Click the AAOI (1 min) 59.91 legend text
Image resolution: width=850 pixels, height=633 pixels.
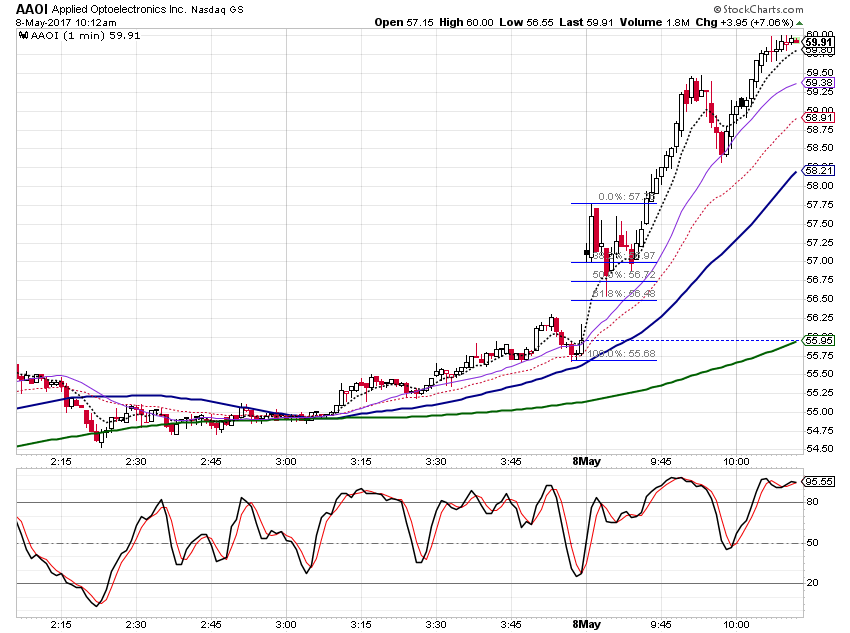(x=86, y=36)
